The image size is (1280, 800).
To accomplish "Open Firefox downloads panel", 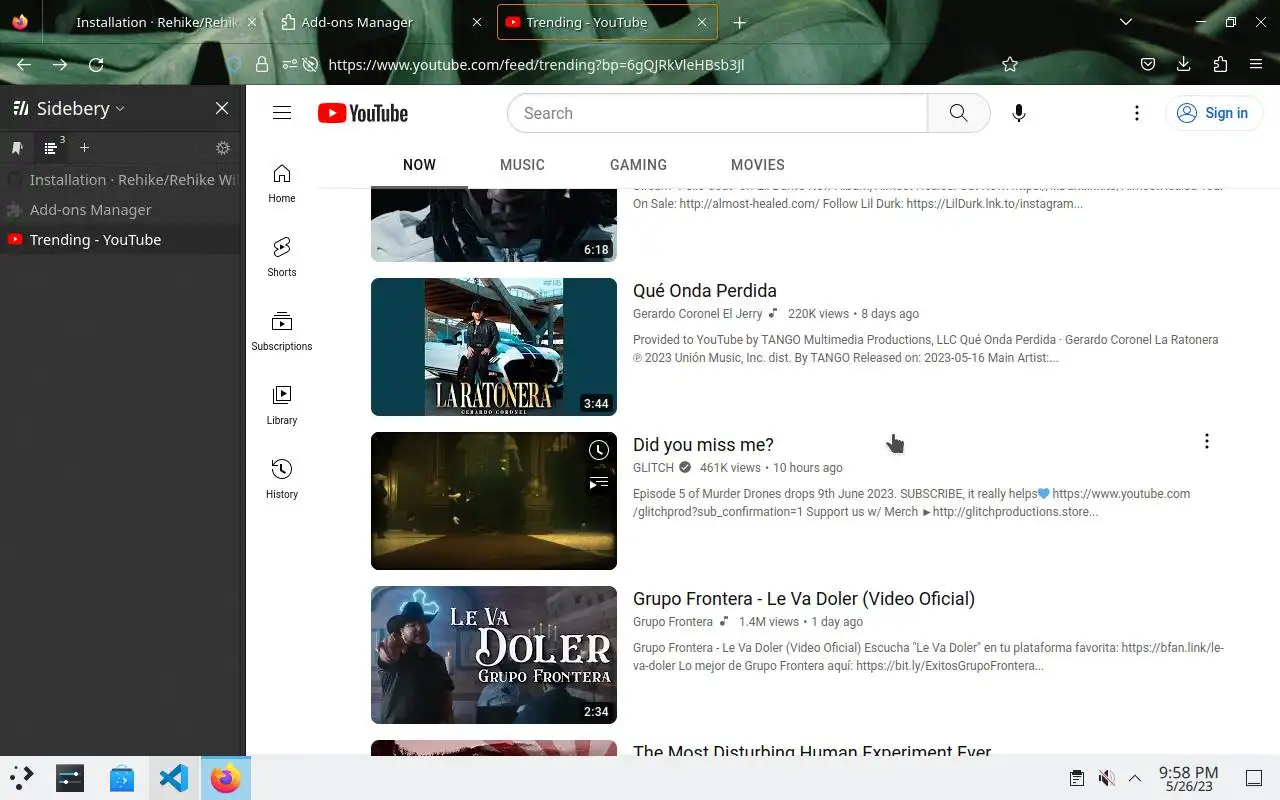I will tap(1184, 64).
